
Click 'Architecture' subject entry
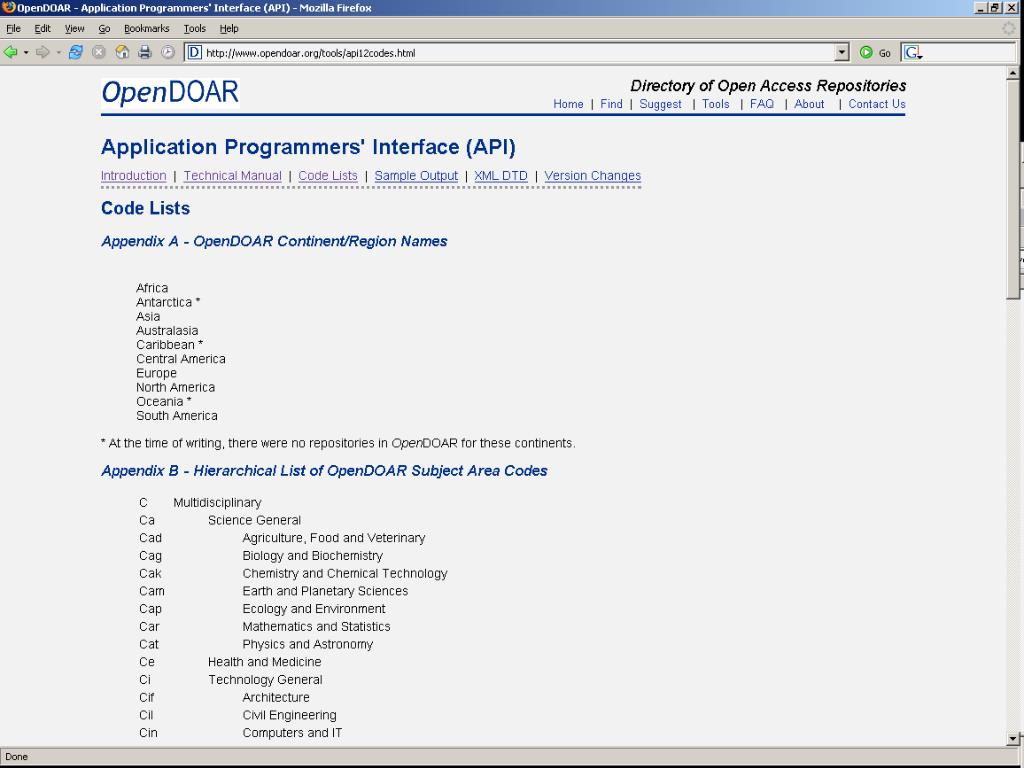276,697
